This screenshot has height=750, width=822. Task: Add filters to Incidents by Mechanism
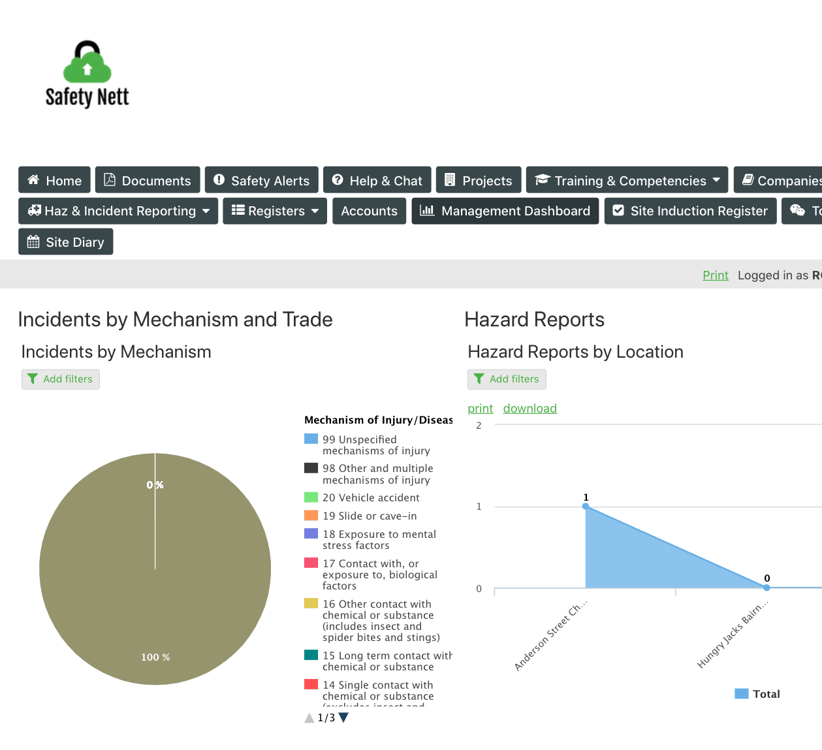[60, 379]
